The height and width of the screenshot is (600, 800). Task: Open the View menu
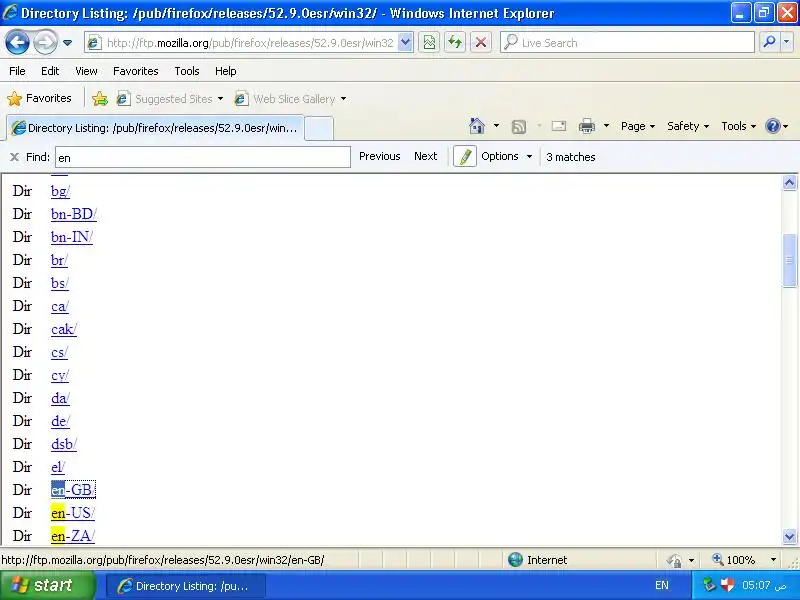(86, 71)
